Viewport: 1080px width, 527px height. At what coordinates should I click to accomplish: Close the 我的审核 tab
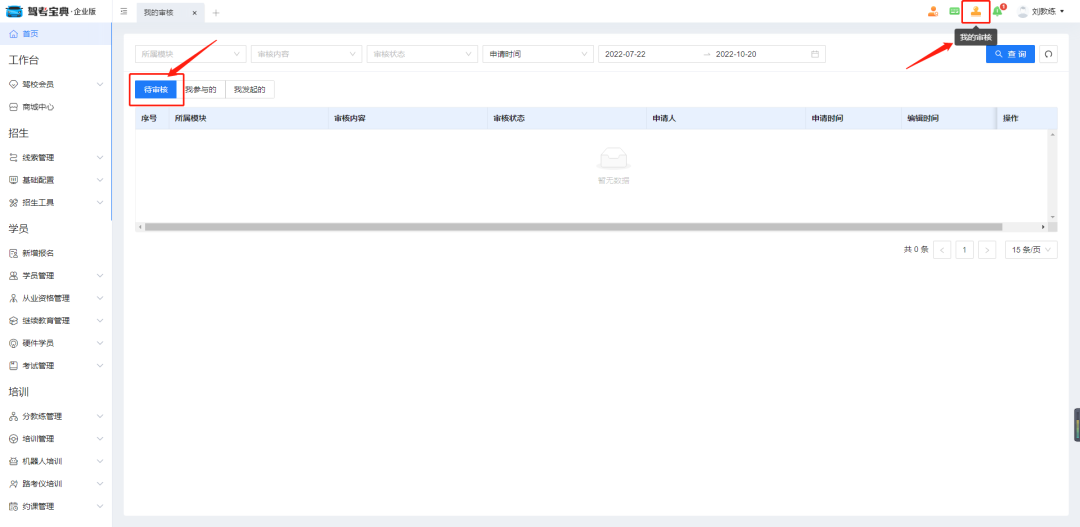click(194, 13)
